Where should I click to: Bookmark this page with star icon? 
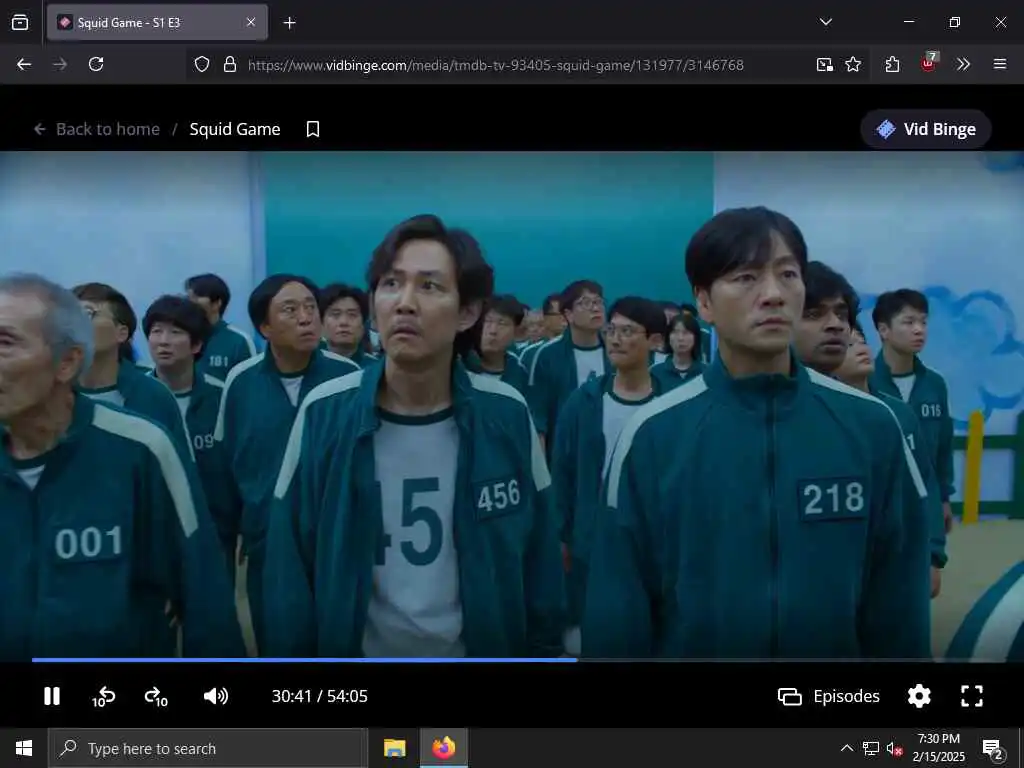coord(853,65)
